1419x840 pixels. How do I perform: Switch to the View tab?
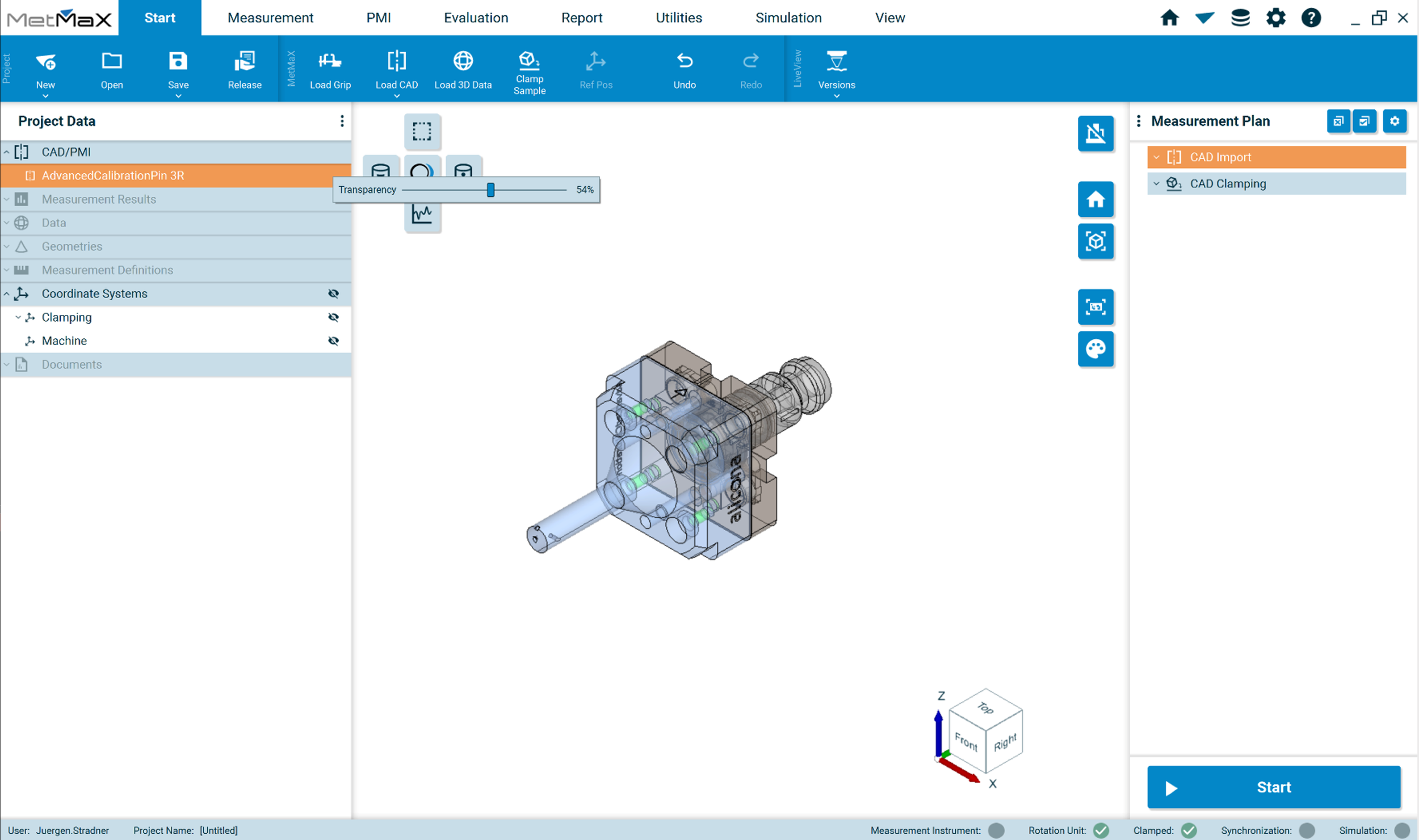click(x=889, y=18)
